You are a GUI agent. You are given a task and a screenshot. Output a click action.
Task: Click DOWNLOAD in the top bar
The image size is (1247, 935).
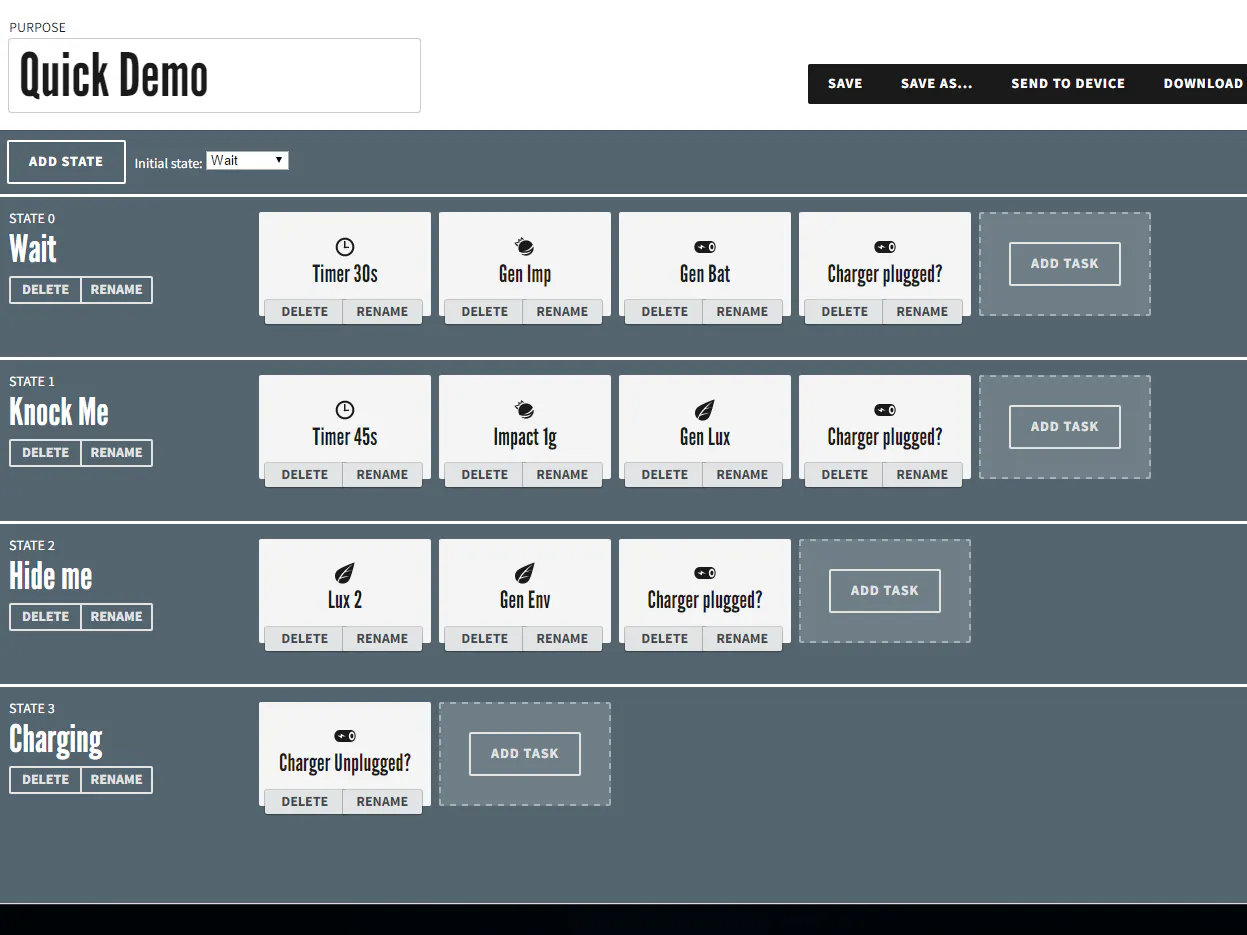(1203, 83)
